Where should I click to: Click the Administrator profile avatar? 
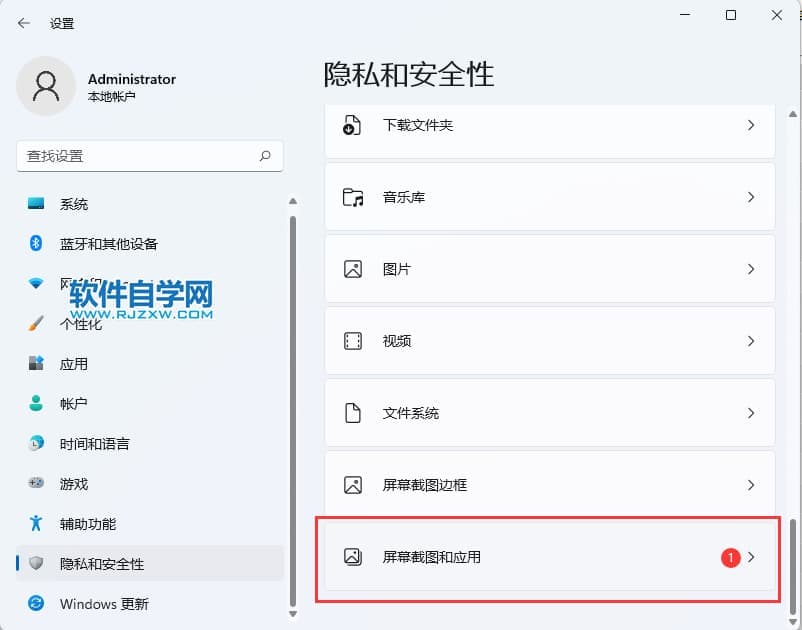pyautogui.click(x=45, y=86)
